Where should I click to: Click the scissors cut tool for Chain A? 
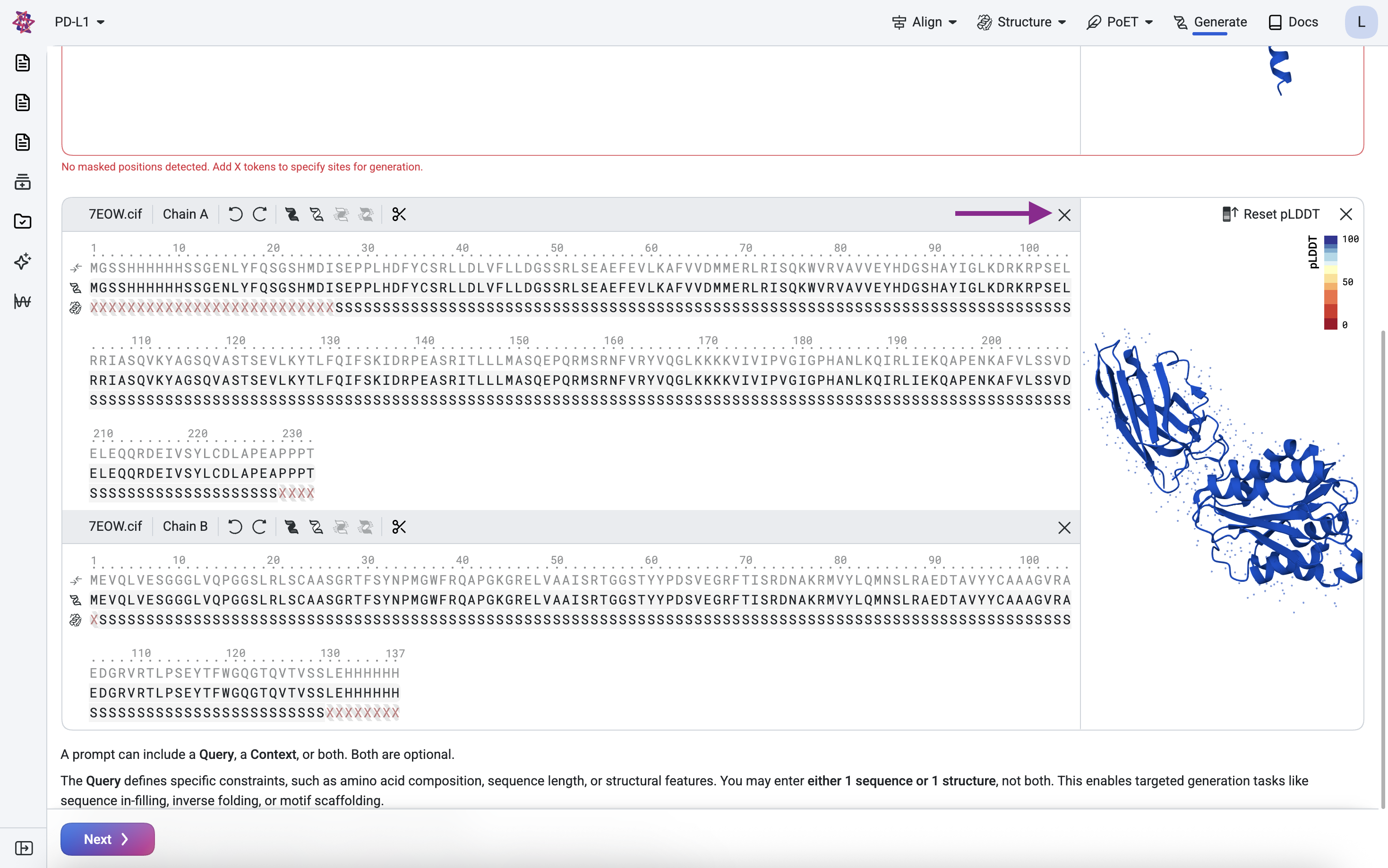click(x=399, y=215)
